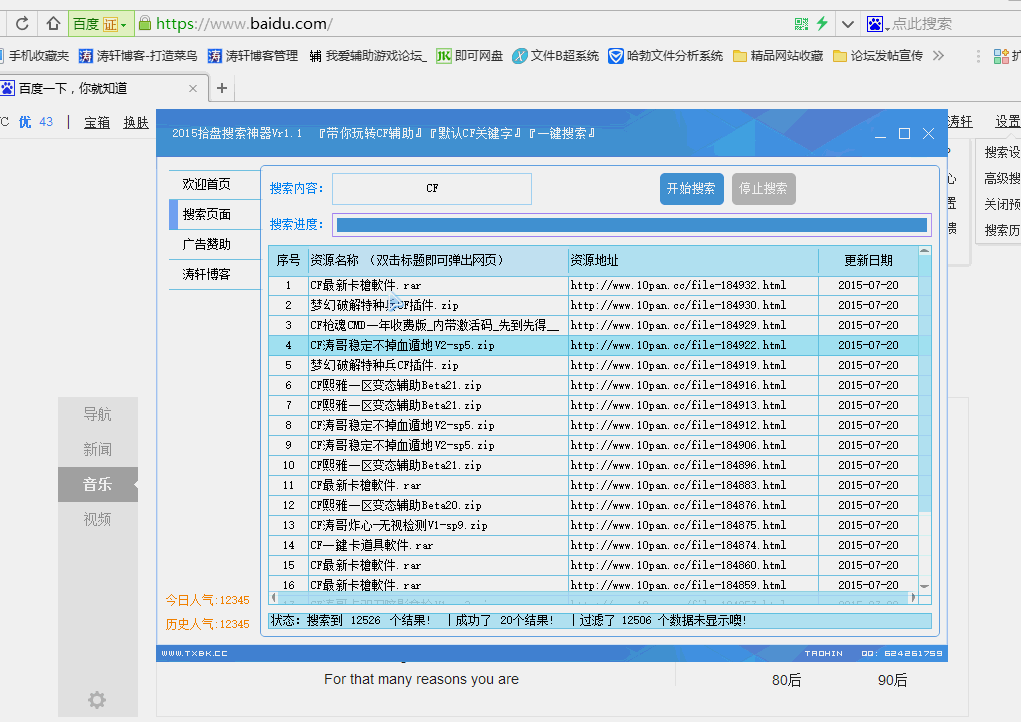Viewport: 1021px width, 722px height.
Task: Click the settings gear in left sidebar
Action: 97,700
